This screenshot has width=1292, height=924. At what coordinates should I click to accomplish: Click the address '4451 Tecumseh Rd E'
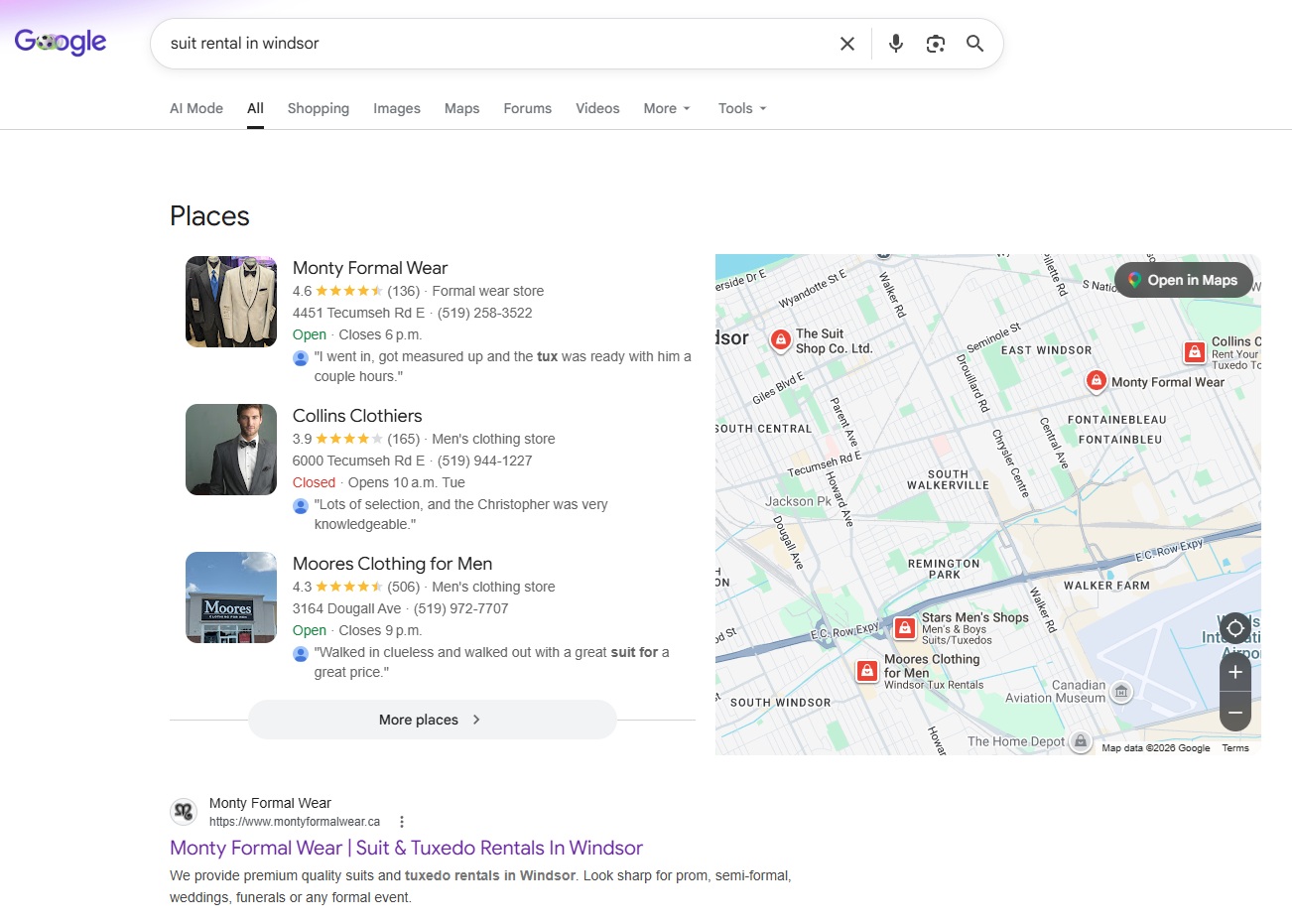tap(358, 313)
